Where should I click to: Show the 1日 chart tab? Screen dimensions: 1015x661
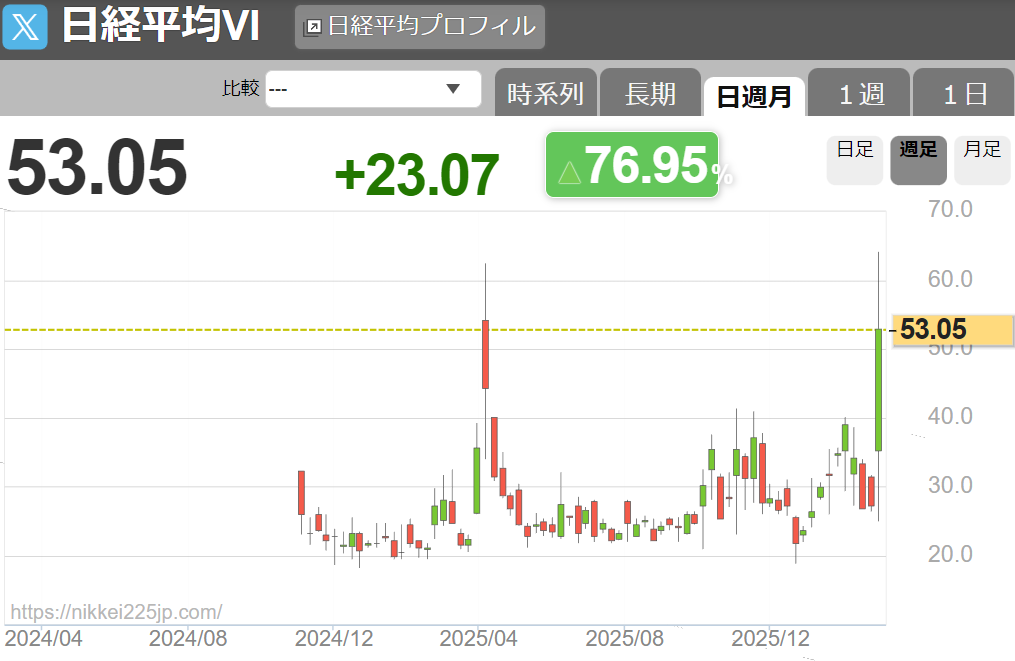(x=963, y=95)
